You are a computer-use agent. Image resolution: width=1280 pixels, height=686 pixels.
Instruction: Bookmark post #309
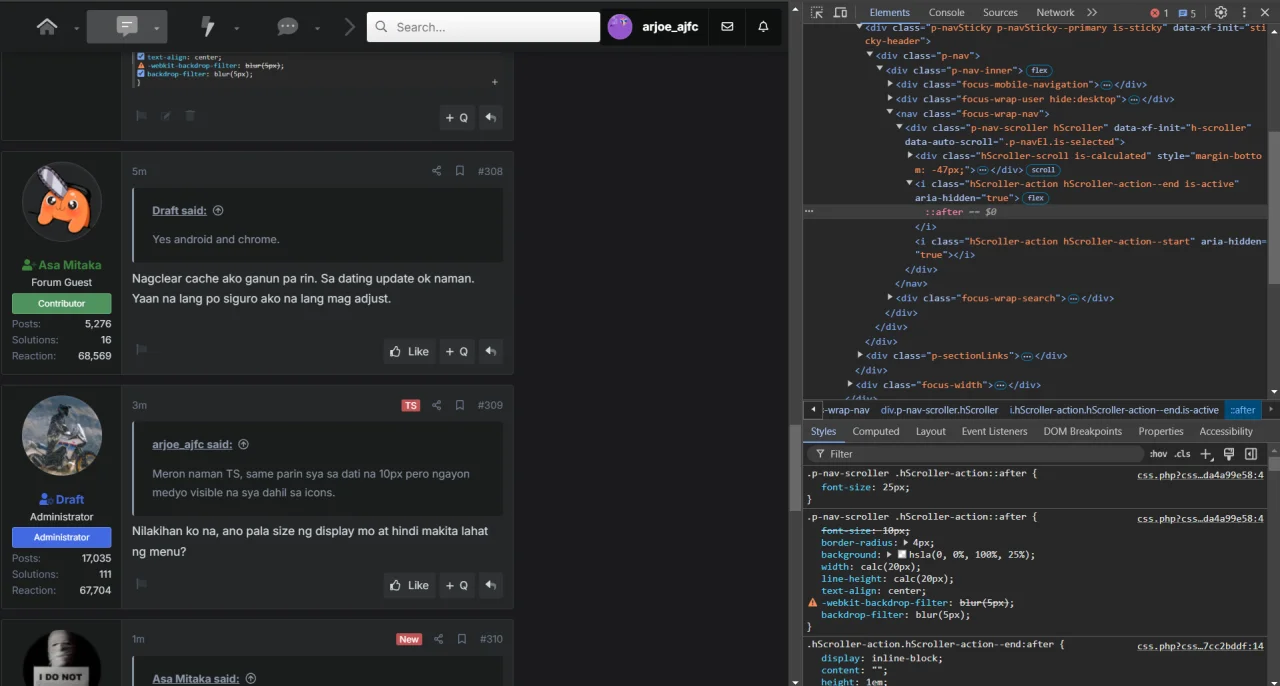[x=460, y=405]
